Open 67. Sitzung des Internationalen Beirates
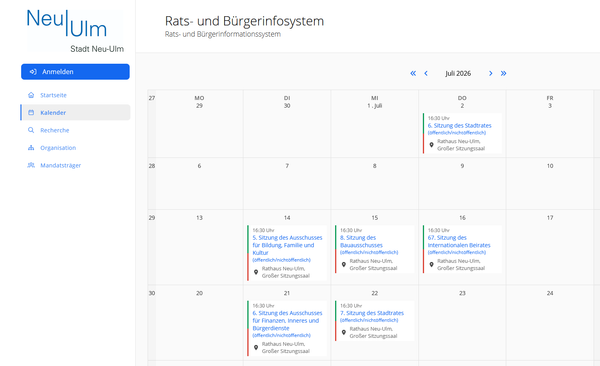The width and height of the screenshot is (600, 366). [459, 241]
